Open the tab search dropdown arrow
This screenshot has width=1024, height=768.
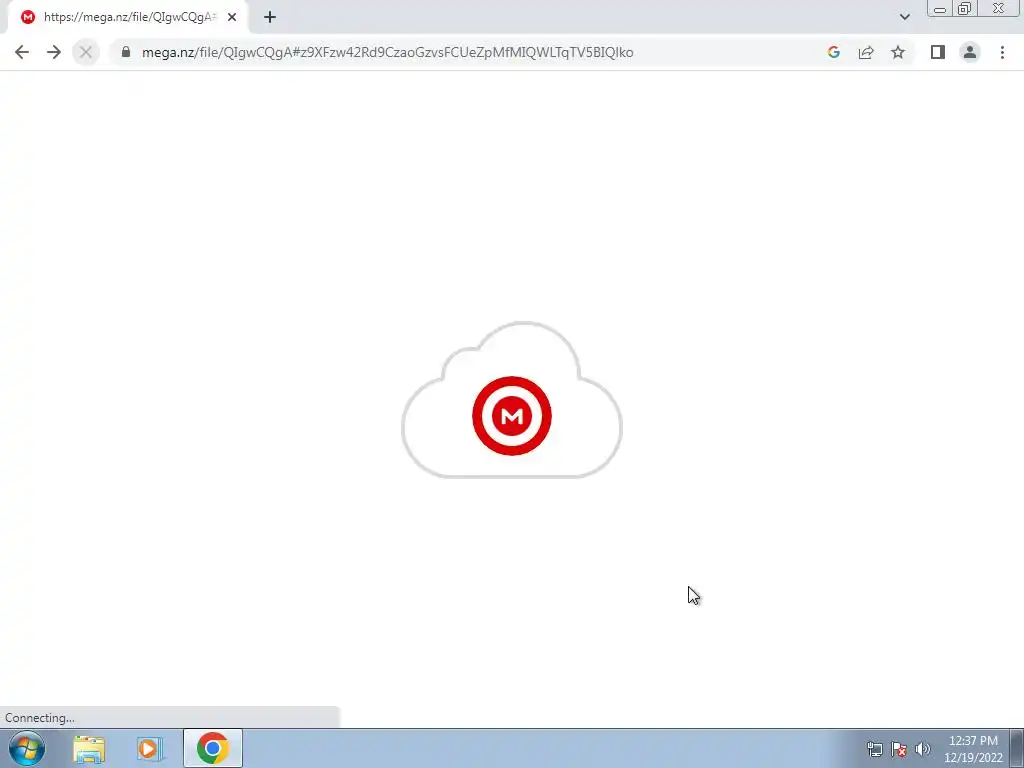[x=904, y=17]
